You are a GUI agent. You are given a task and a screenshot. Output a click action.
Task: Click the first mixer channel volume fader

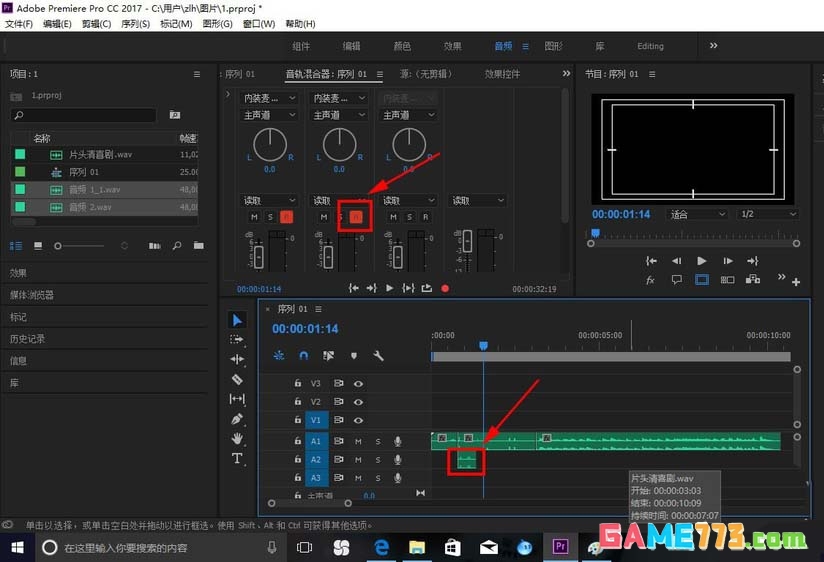point(258,257)
